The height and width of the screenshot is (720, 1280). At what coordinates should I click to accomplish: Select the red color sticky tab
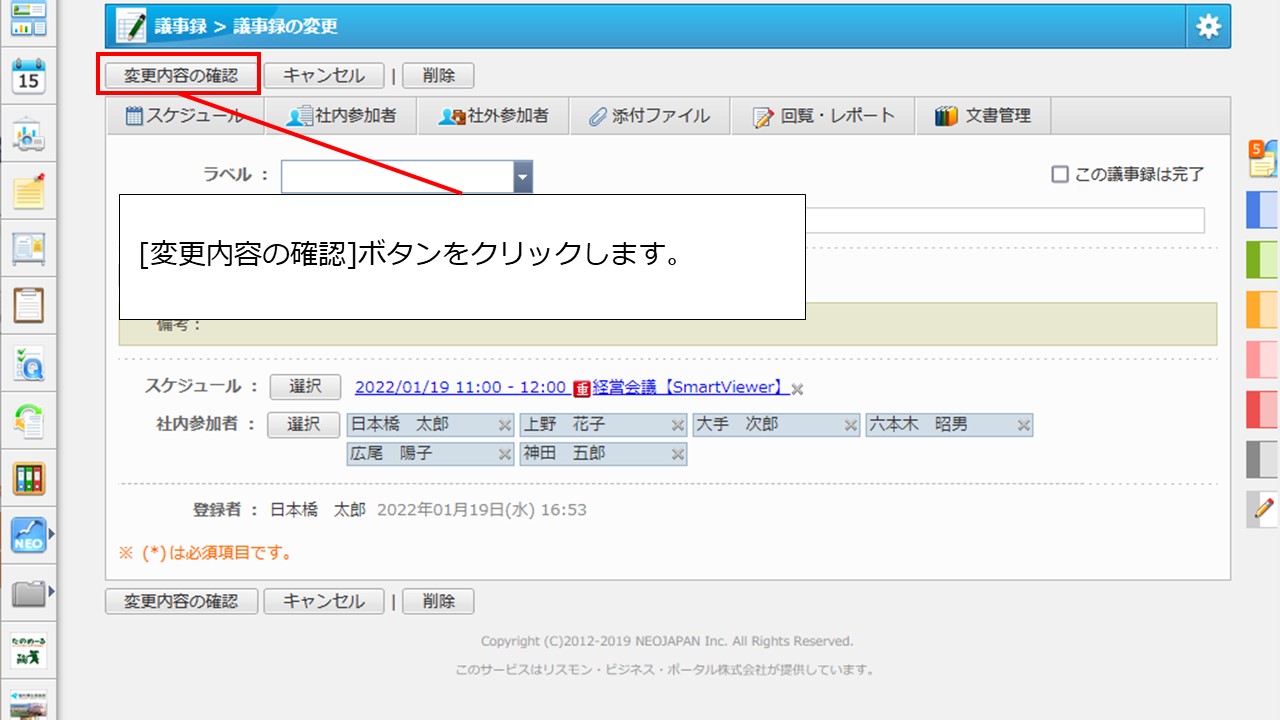click(x=1263, y=409)
